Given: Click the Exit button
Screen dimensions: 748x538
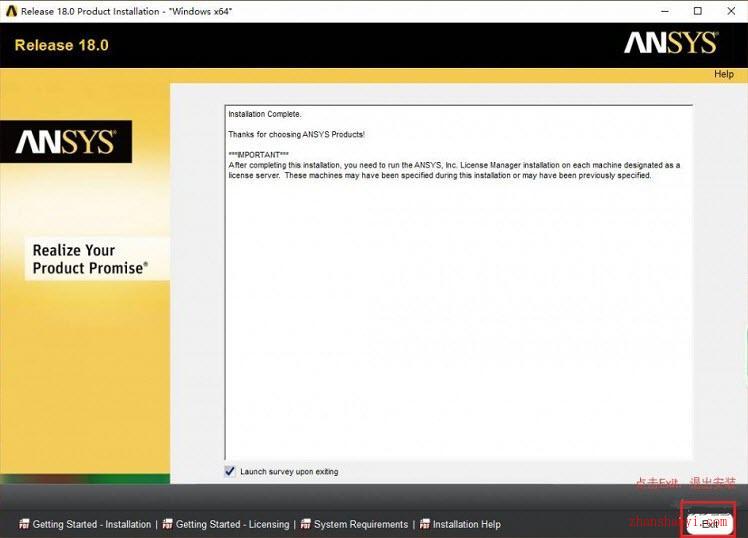Looking at the screenshot, I should tap(709, 523).
